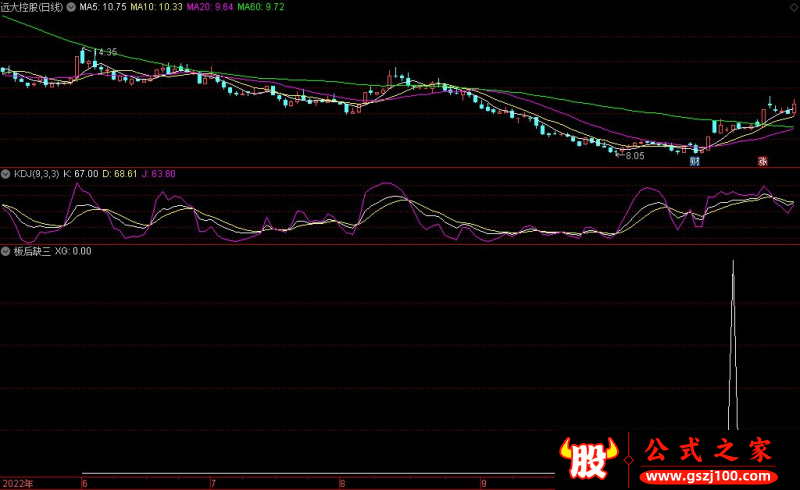Click the 8.05 low price annotation

[x=634, y=155]
